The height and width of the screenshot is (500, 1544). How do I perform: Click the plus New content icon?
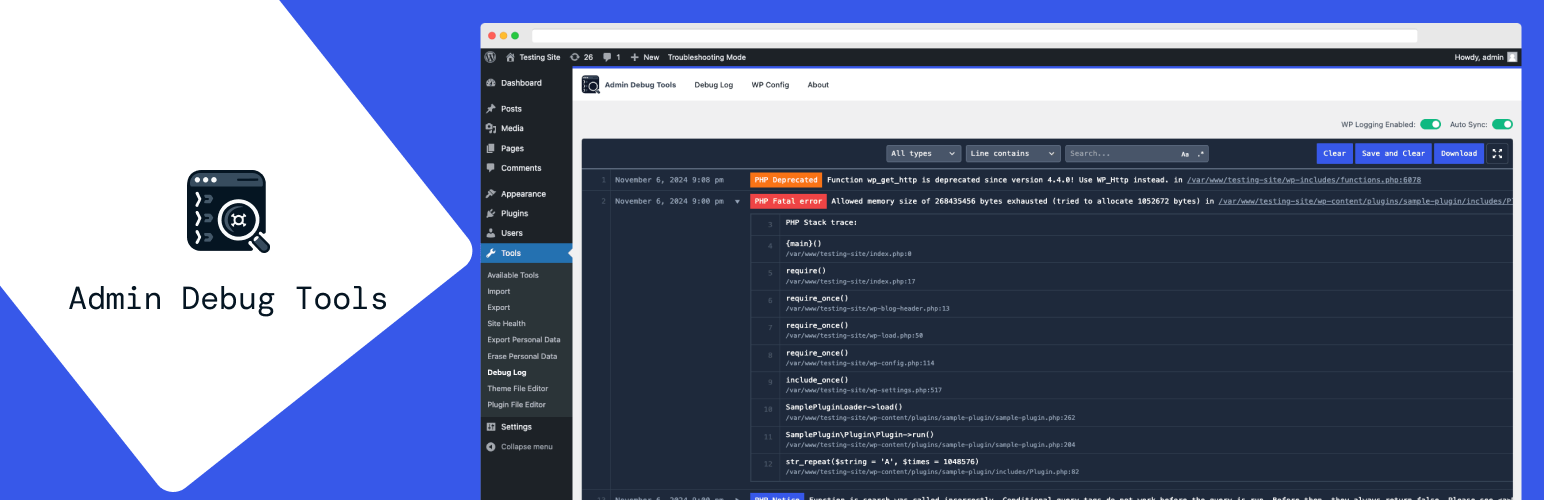[634, 57]
